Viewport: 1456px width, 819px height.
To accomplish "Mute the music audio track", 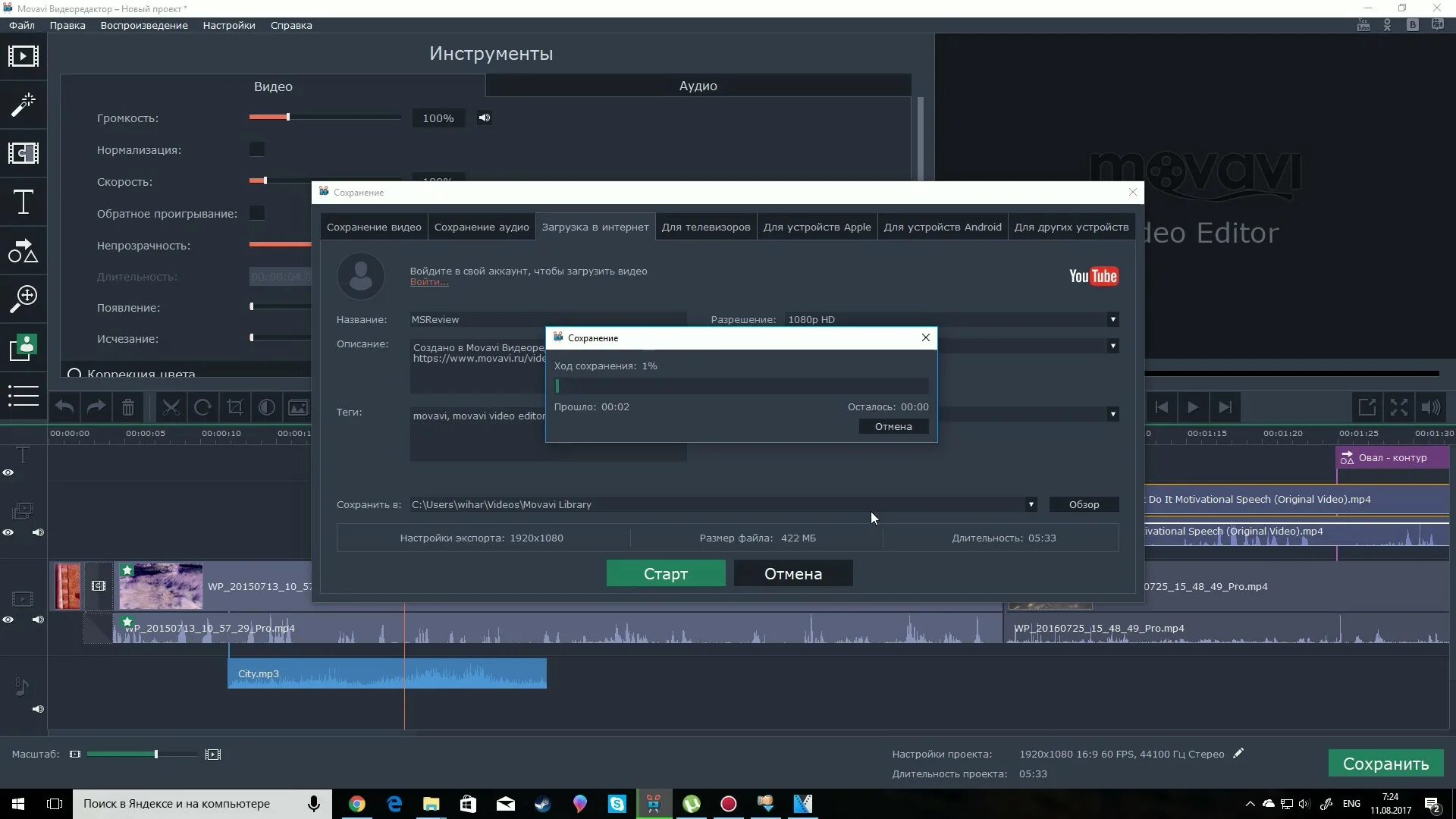I will [38, 709].
